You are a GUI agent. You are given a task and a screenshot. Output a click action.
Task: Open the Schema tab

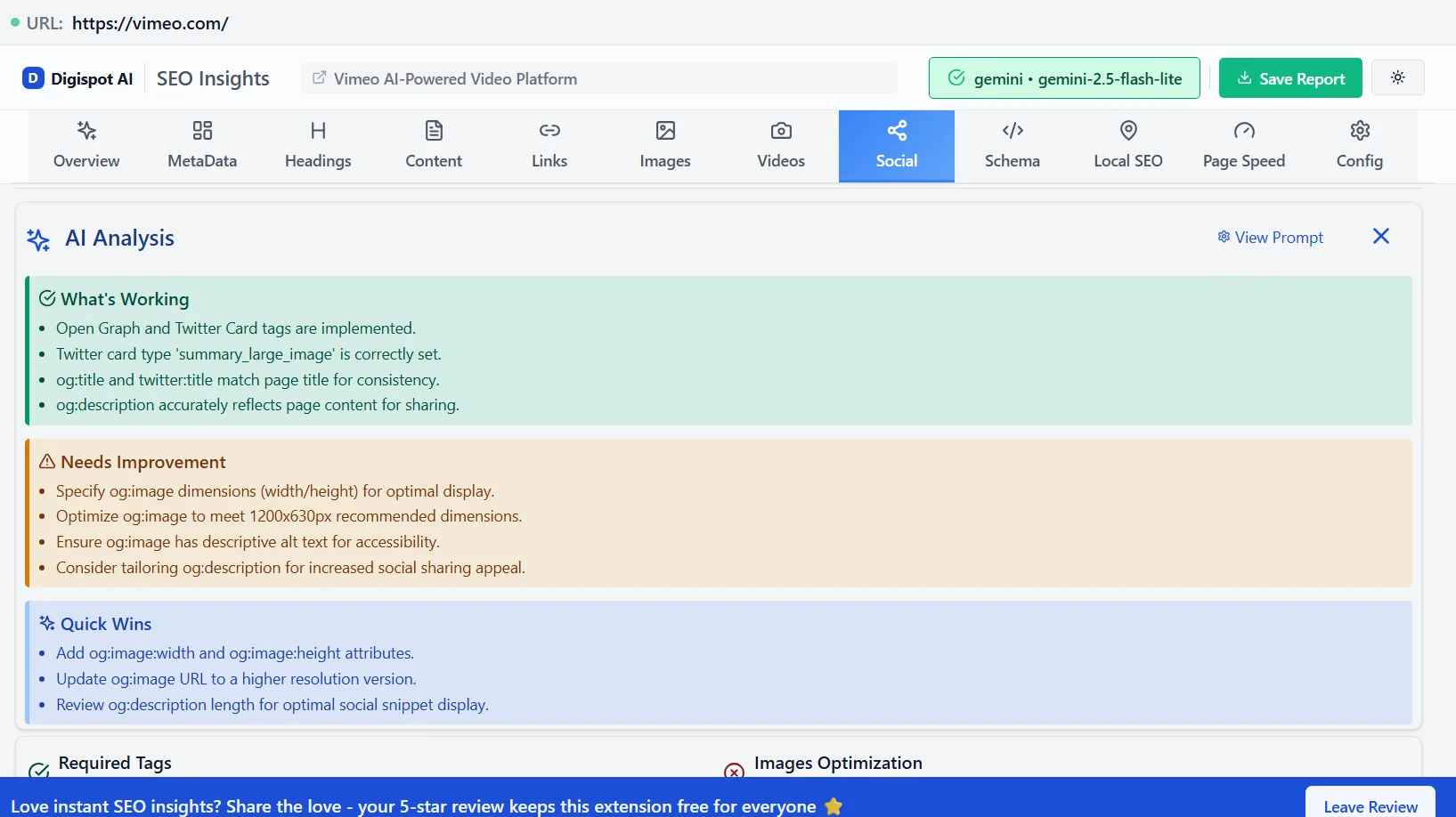[1013, 146]
